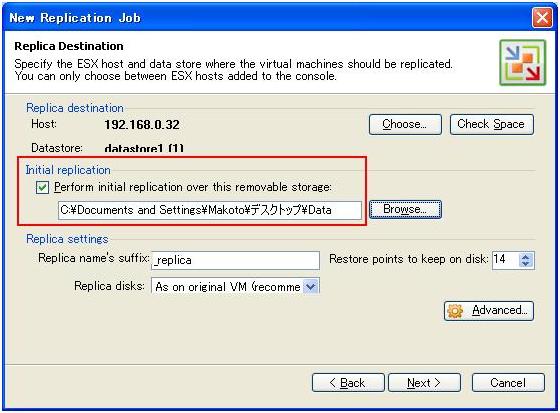Screen dimensions: 560x413
Task: Click the restore points value field showing 14
Action: [x=506, y=259]
